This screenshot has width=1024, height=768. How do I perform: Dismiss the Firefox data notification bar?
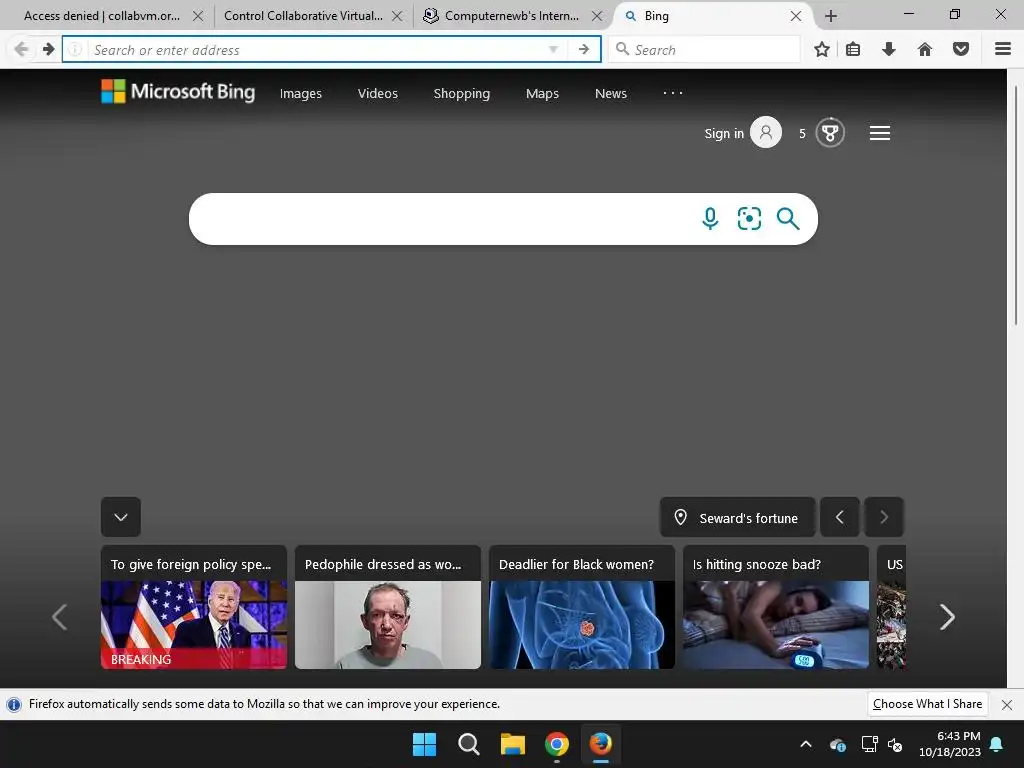[x=1007, y=705]
